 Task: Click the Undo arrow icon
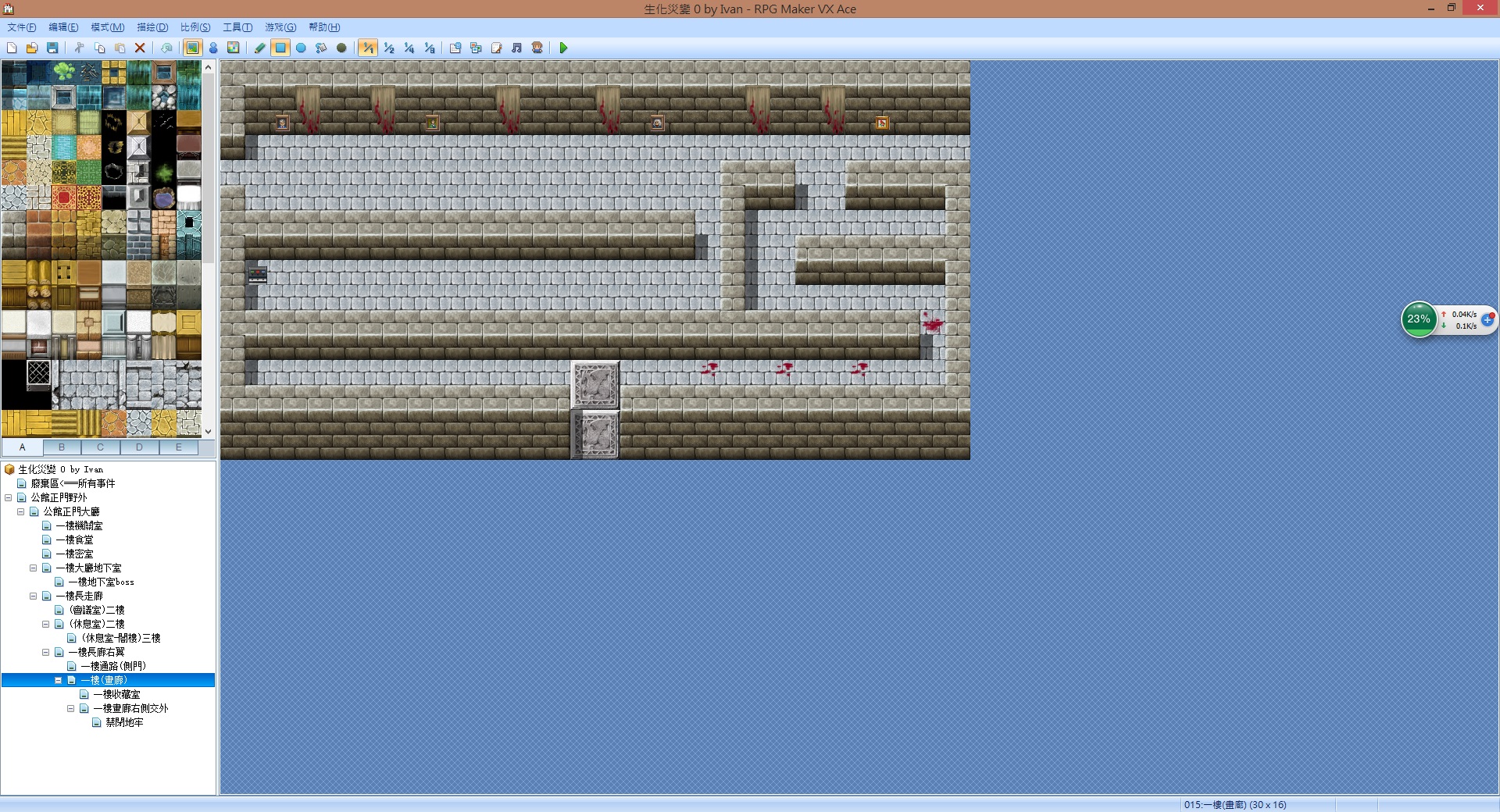coord(166,48)
